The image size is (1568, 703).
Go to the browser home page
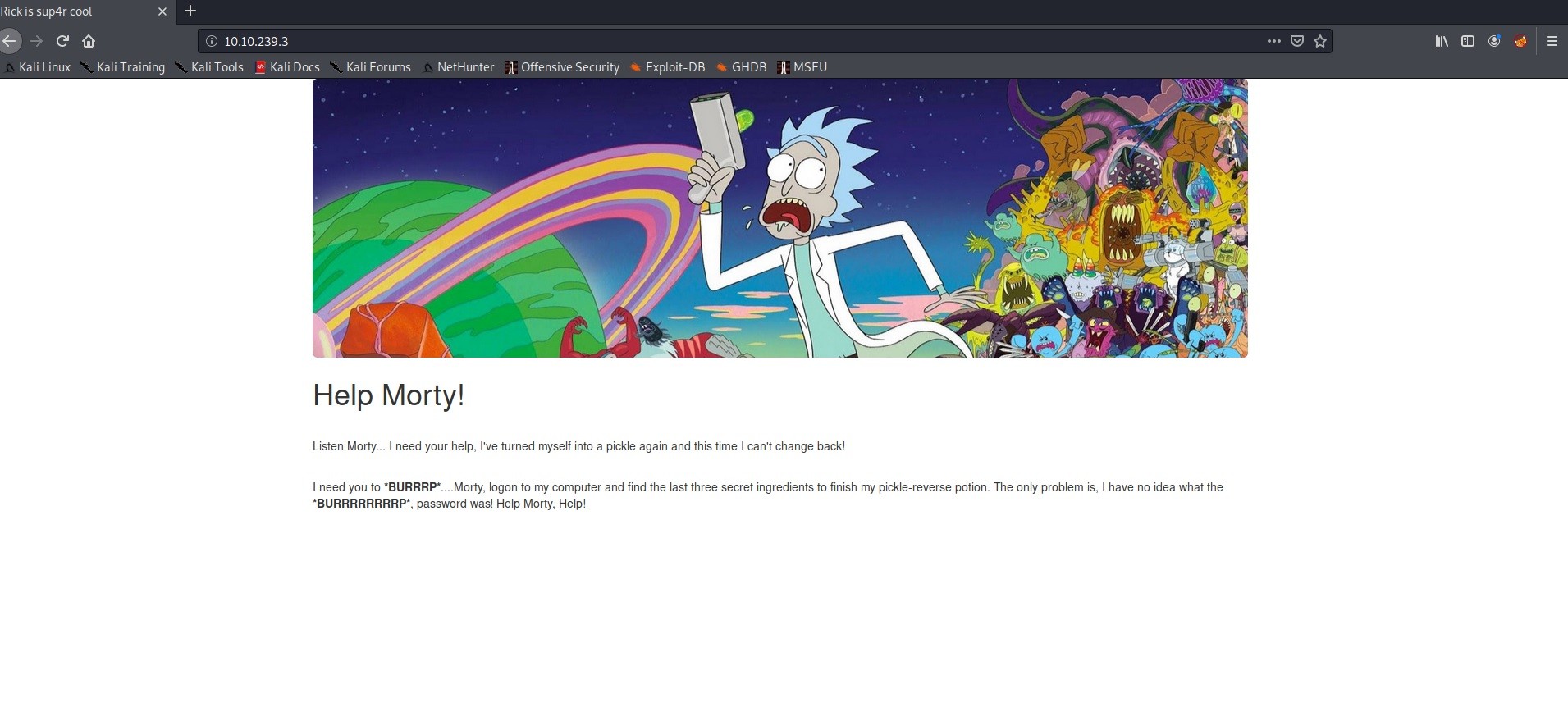pyautogui.click(x=89, y=41)
